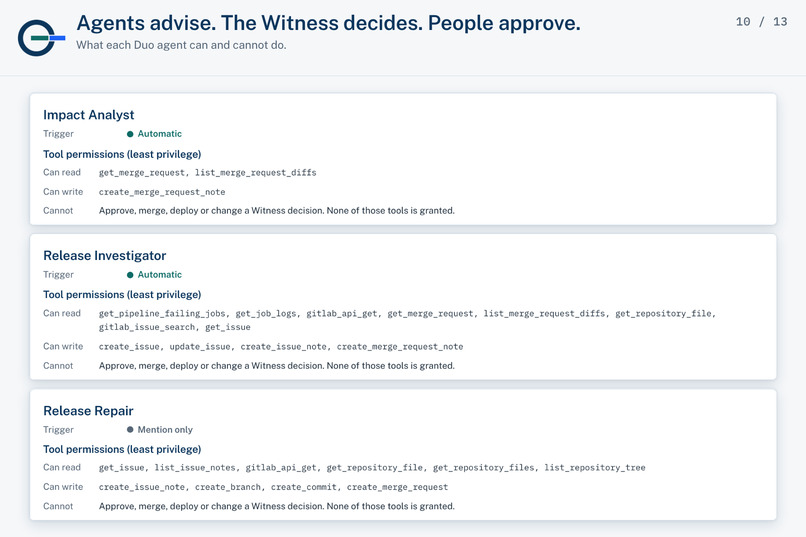The image size is (806, 537).
Task: Click the green Automatic dot under Impact Analyst
Action: [x=130, y=134]
